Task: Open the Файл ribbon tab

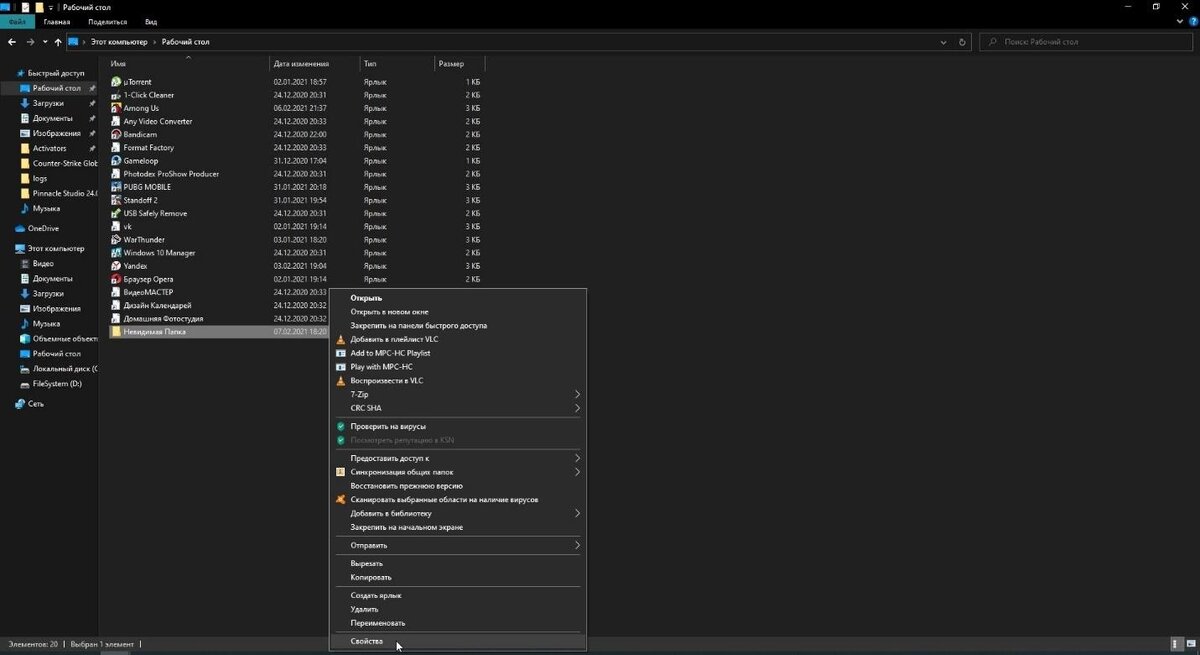Action: [x=16, y=21]
